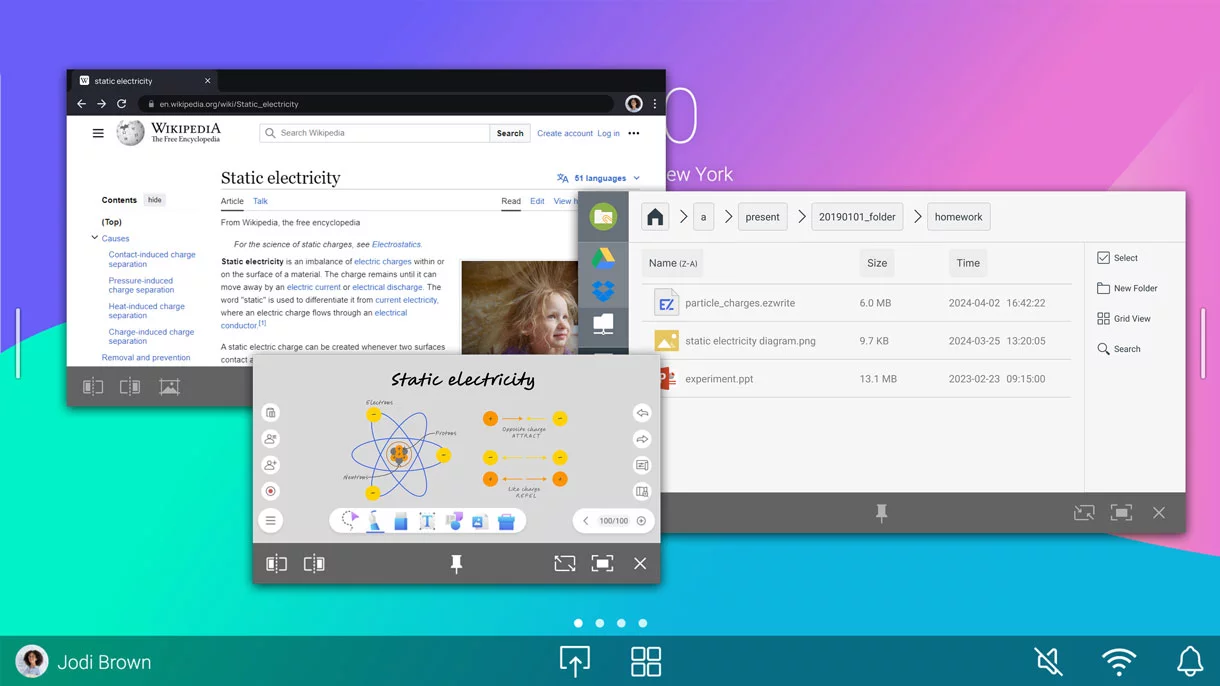
Task: Open the whiteboard toolbox icon
Action: 506,521
